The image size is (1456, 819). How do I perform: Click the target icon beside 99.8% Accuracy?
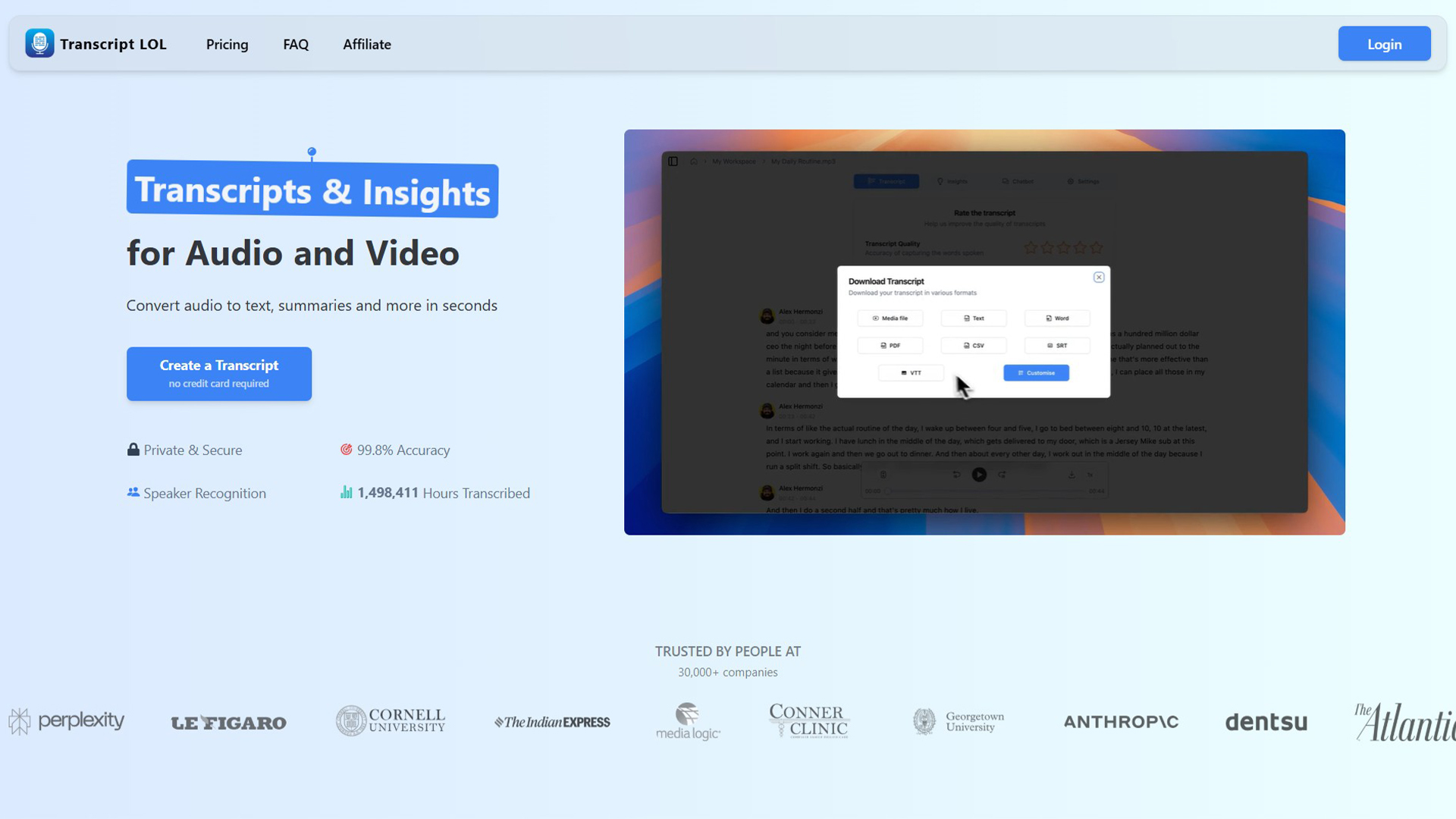coord(346,449)
